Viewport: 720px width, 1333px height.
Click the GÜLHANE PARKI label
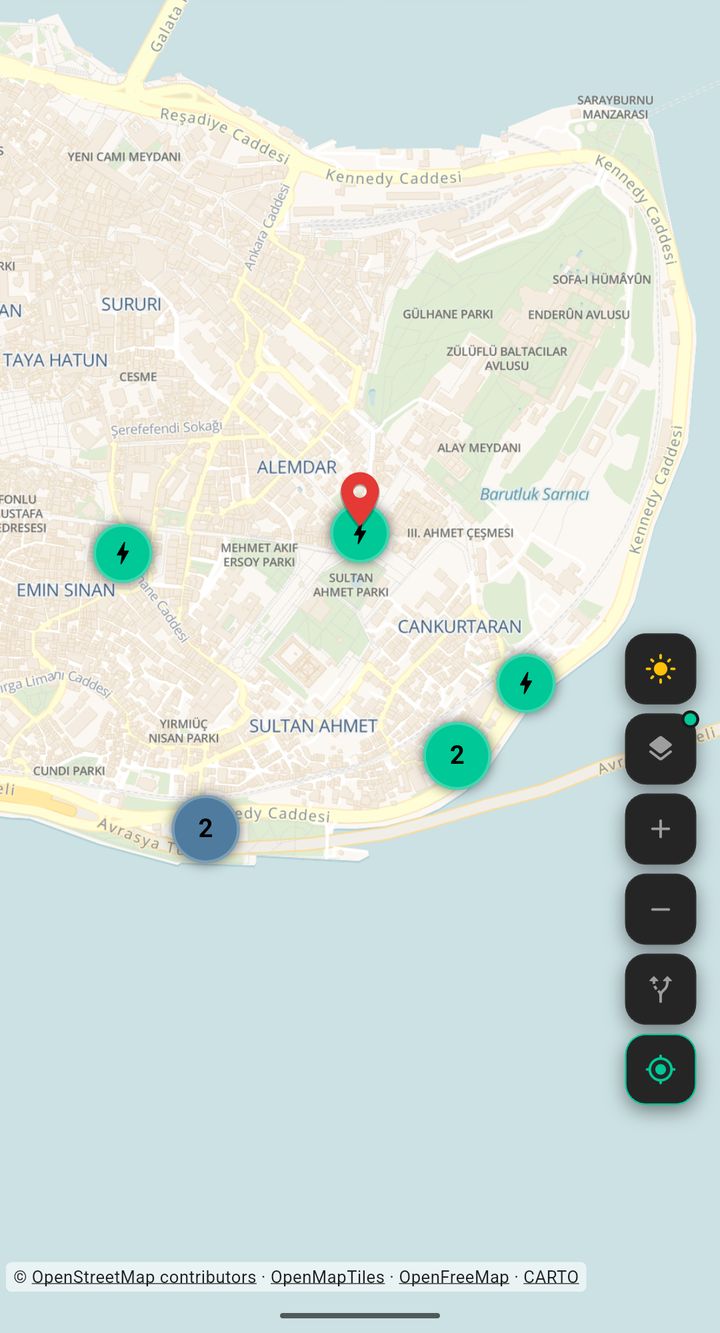pos(448,314)
